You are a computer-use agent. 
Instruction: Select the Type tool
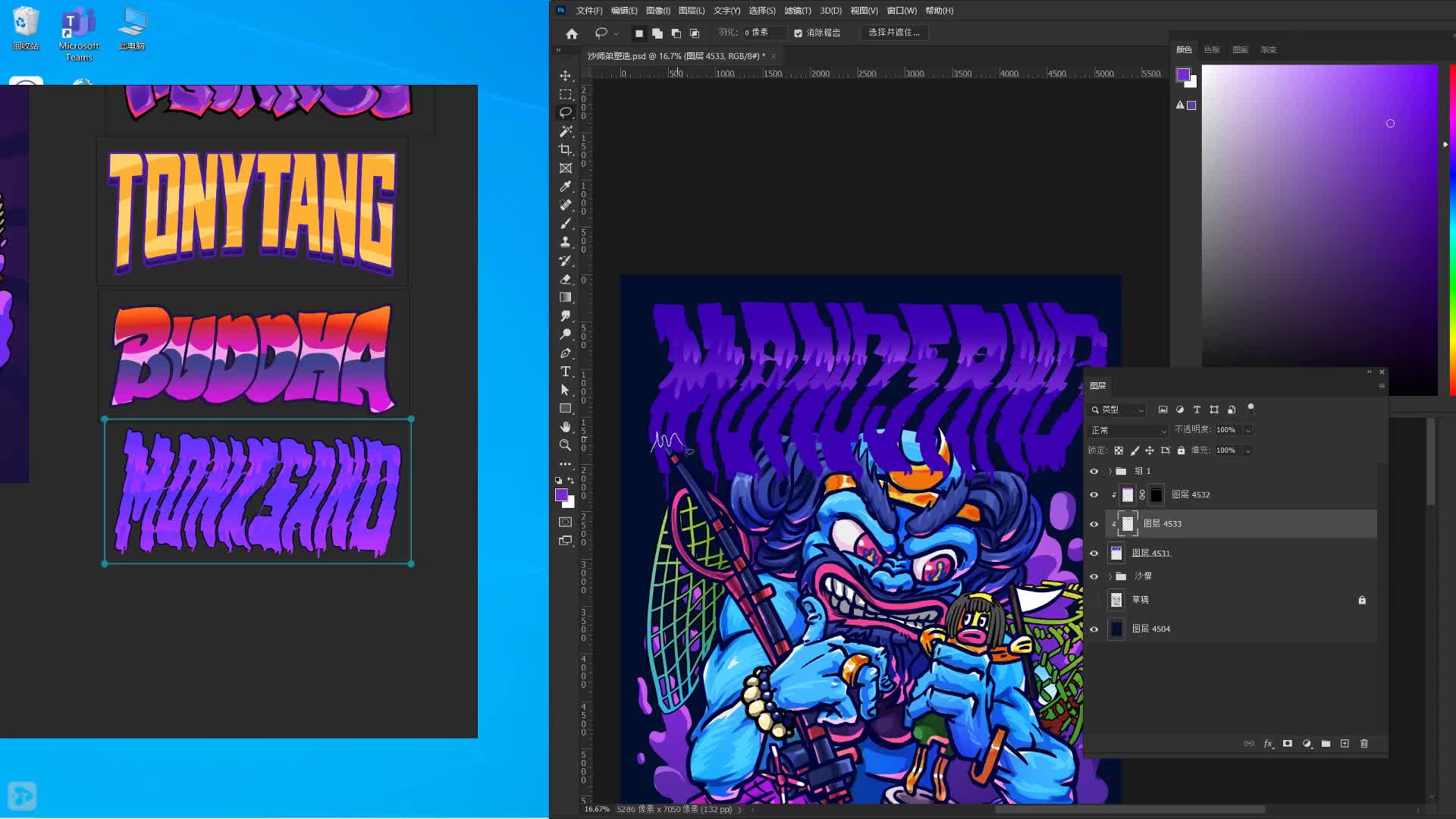click(565, 372)
